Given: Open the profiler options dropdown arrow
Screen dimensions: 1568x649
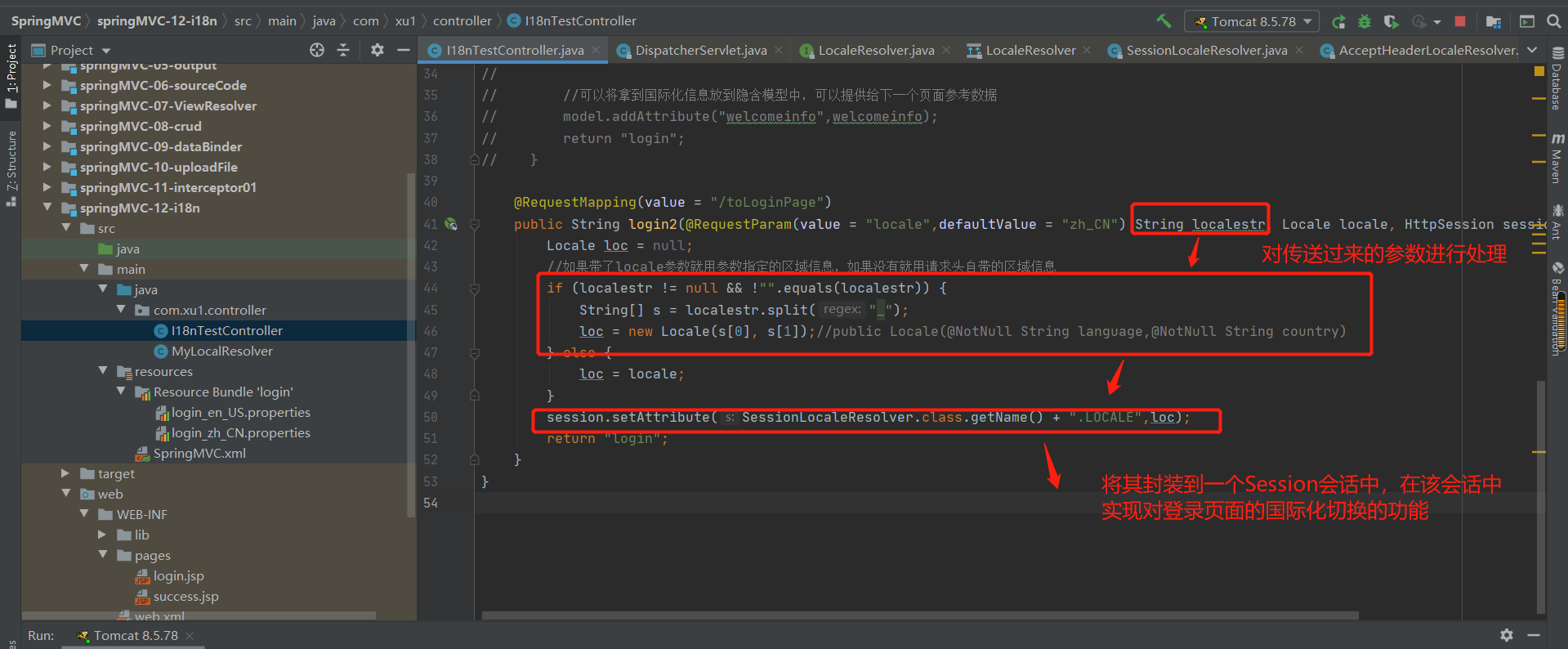Looking at the screenshot, I should coord(1437,22).
